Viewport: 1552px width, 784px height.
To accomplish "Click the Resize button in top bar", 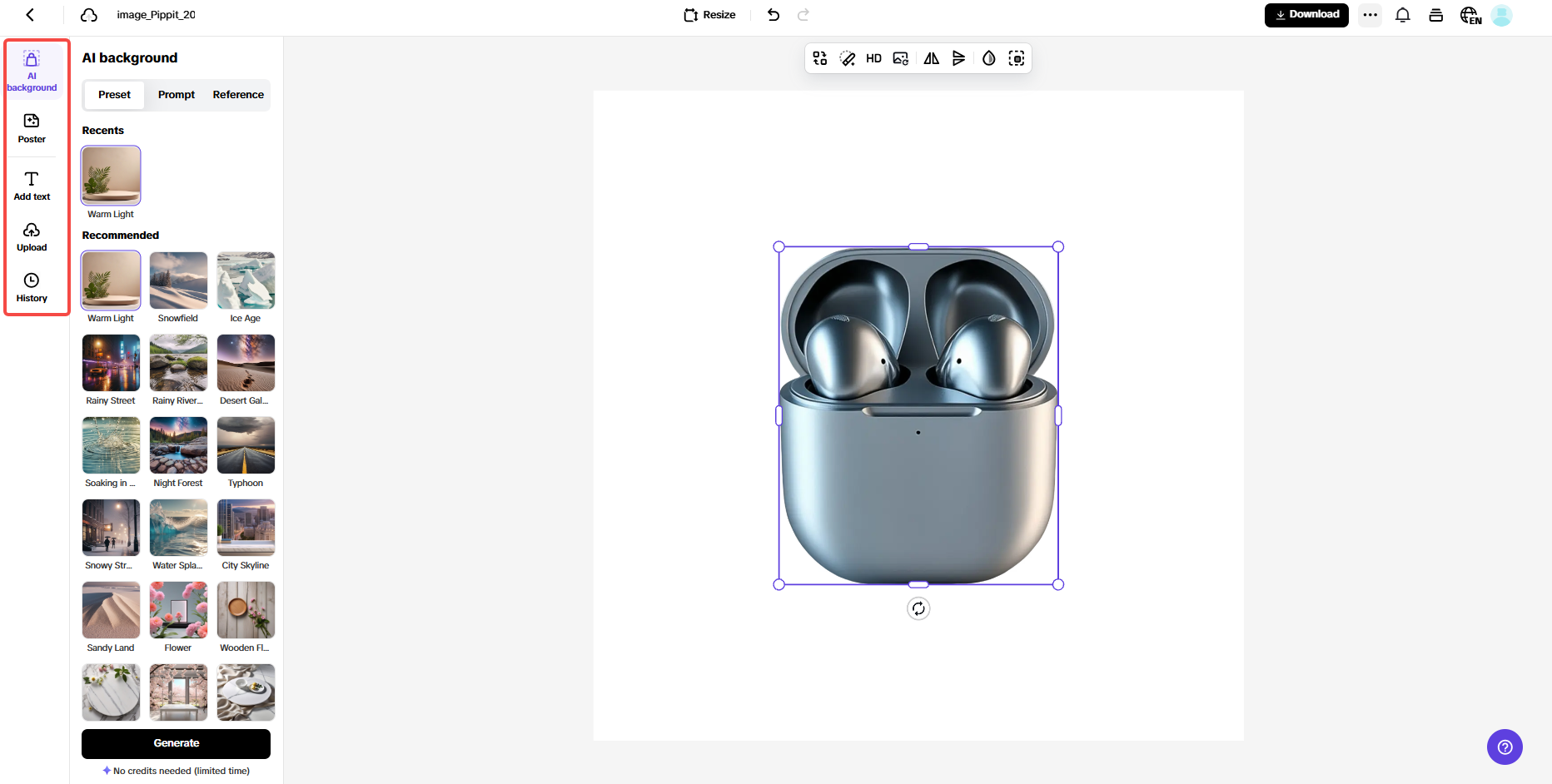I will pos(710,15).
